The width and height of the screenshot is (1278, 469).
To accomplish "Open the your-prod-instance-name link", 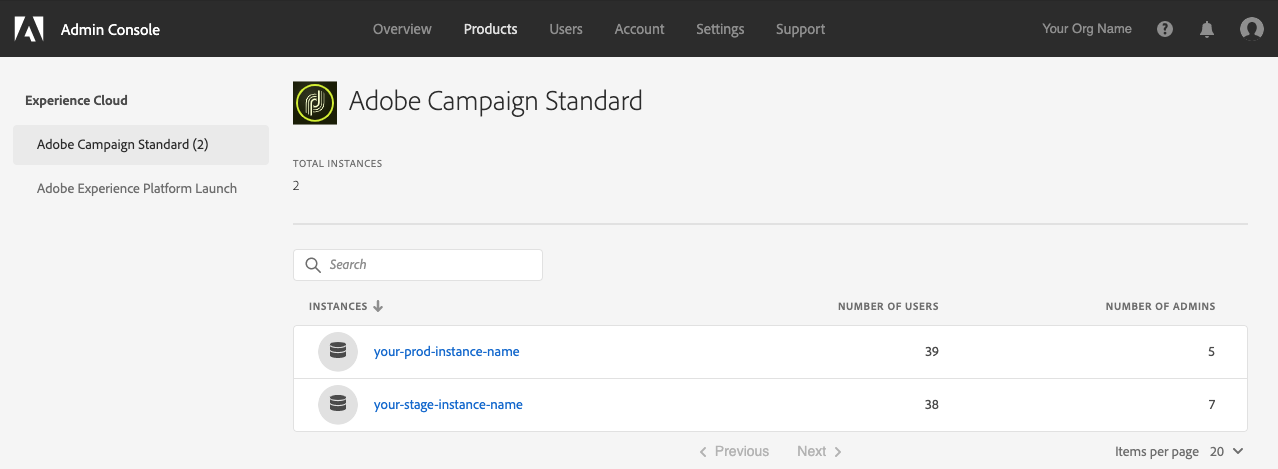I will click(446, 352).
